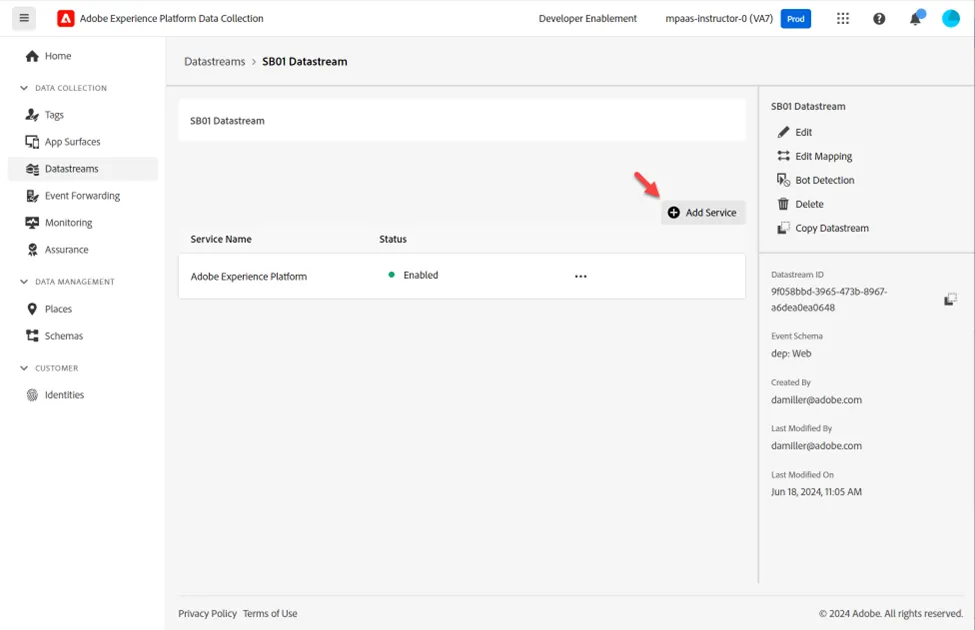The width and height of the screenshot is (975, 630).
Task: Click the Adobe logo icon
Action: (65, 19)
